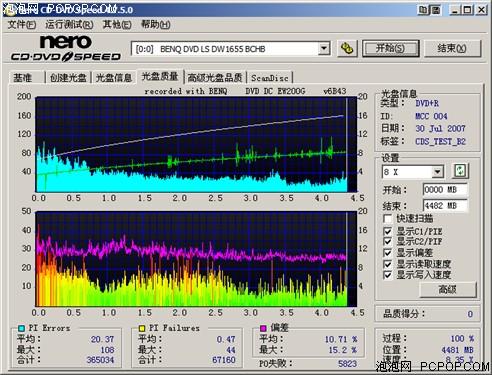Open the 运行测试(R) menu
The width and height of the screenshot is (492, 375).
coord(69,25)
